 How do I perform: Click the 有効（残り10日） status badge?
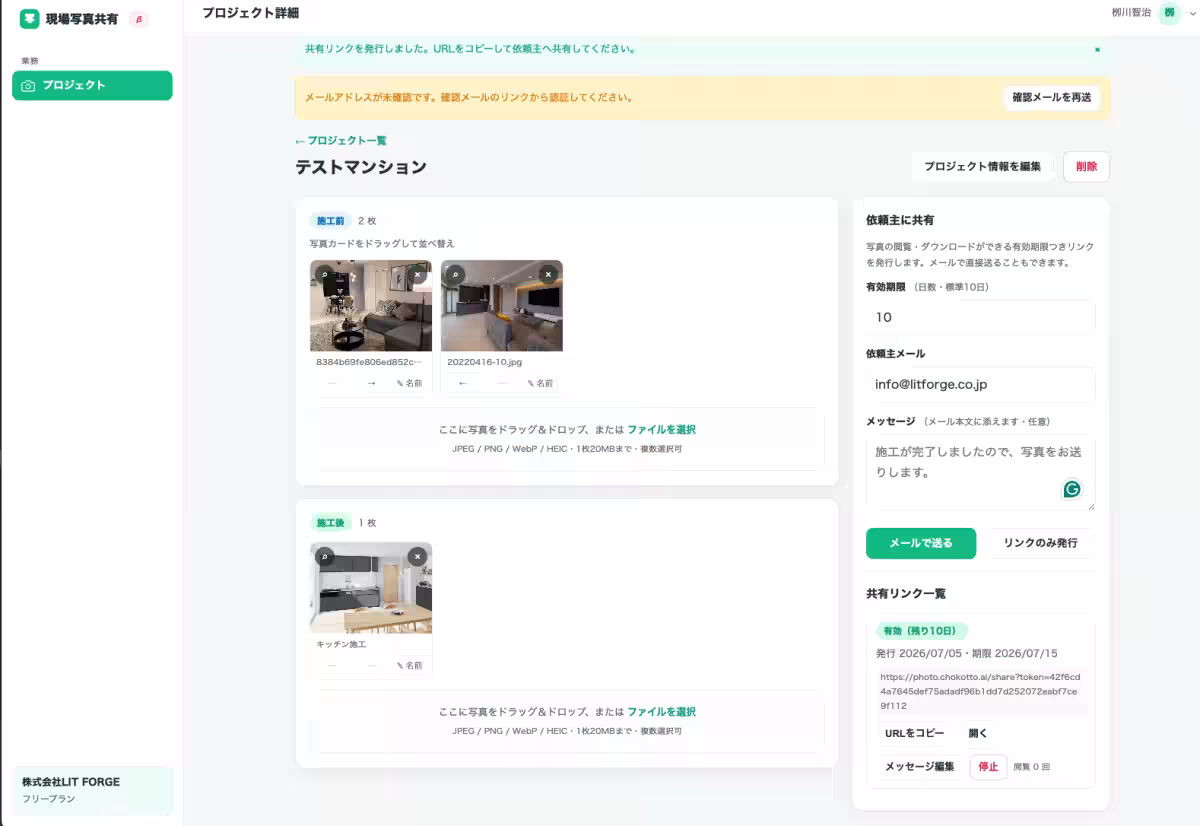(x=921, y=631)
